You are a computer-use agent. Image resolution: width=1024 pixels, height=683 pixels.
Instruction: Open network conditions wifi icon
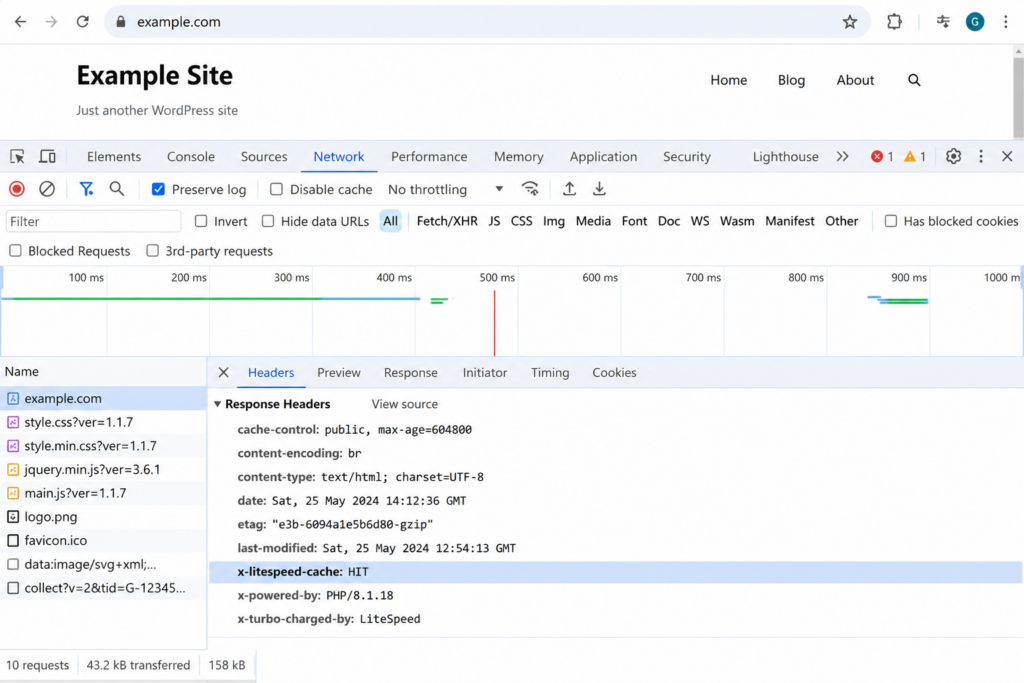530,189
